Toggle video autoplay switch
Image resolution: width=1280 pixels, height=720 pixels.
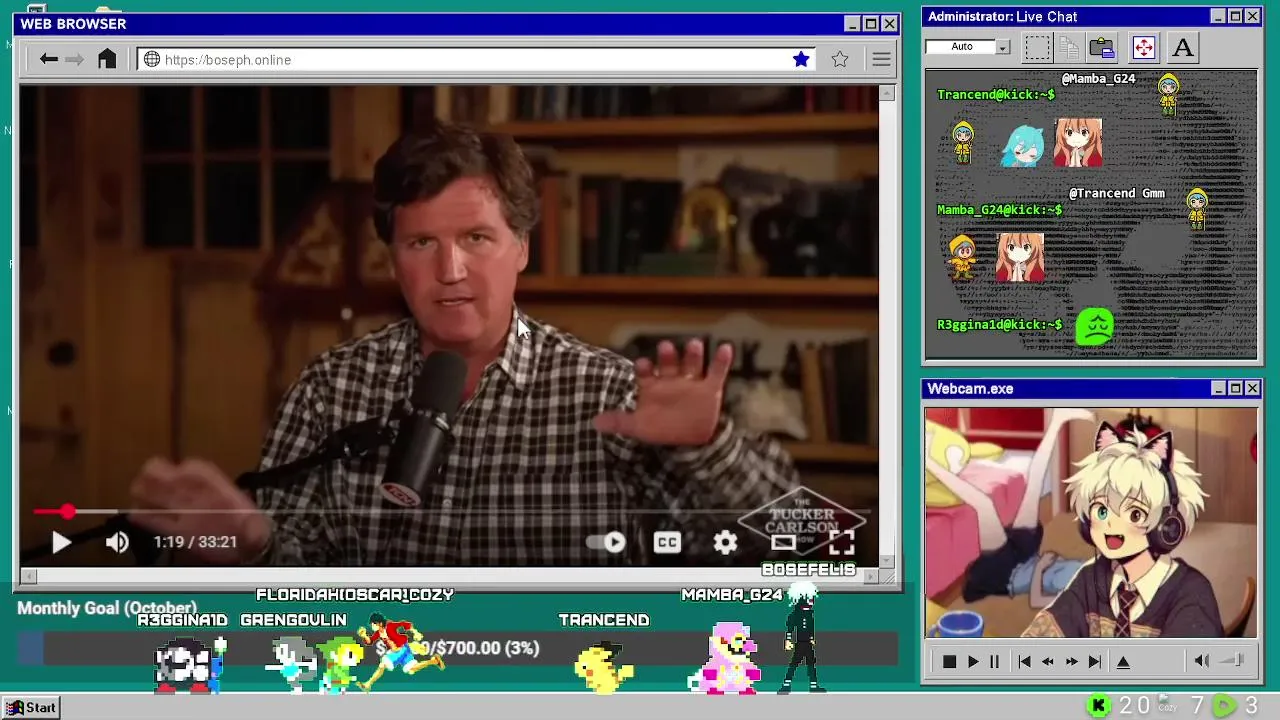pos(606,542)
